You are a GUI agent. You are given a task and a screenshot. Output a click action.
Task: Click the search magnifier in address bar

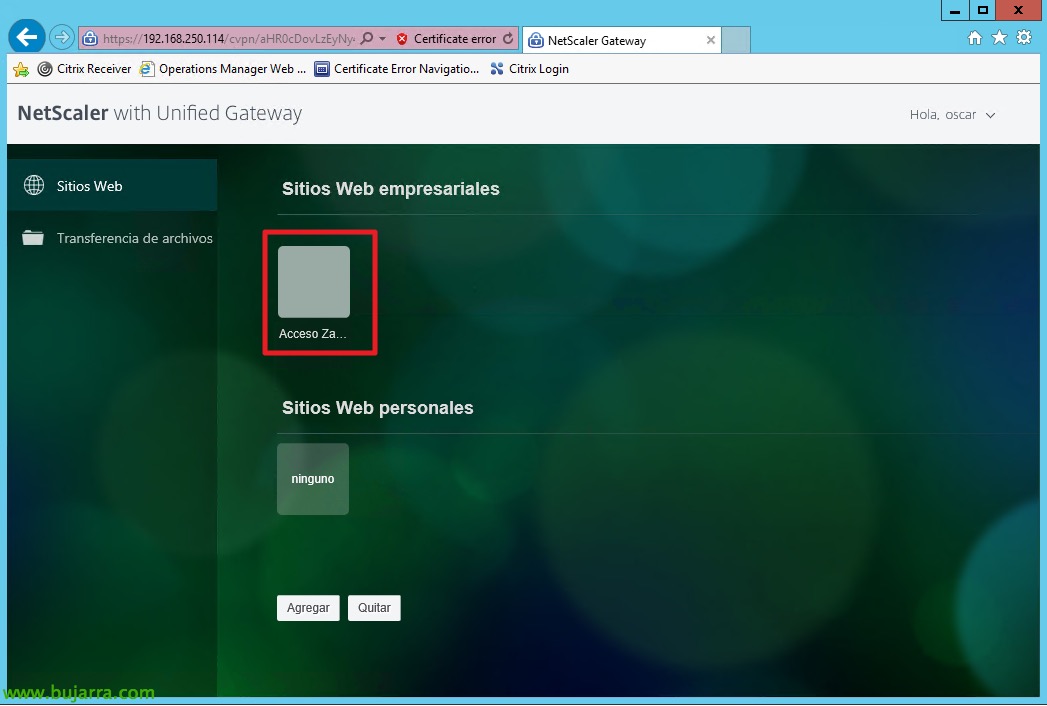tap(367, 39)
